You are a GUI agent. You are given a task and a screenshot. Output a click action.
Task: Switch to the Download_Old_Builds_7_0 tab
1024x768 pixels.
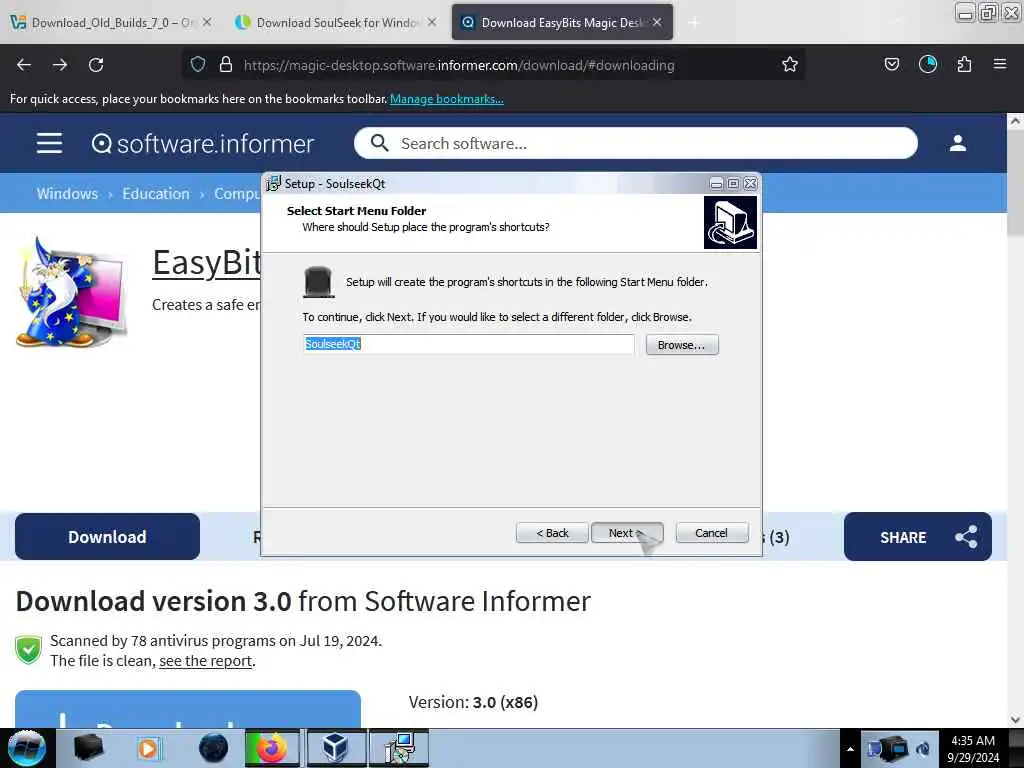point(112,22)
